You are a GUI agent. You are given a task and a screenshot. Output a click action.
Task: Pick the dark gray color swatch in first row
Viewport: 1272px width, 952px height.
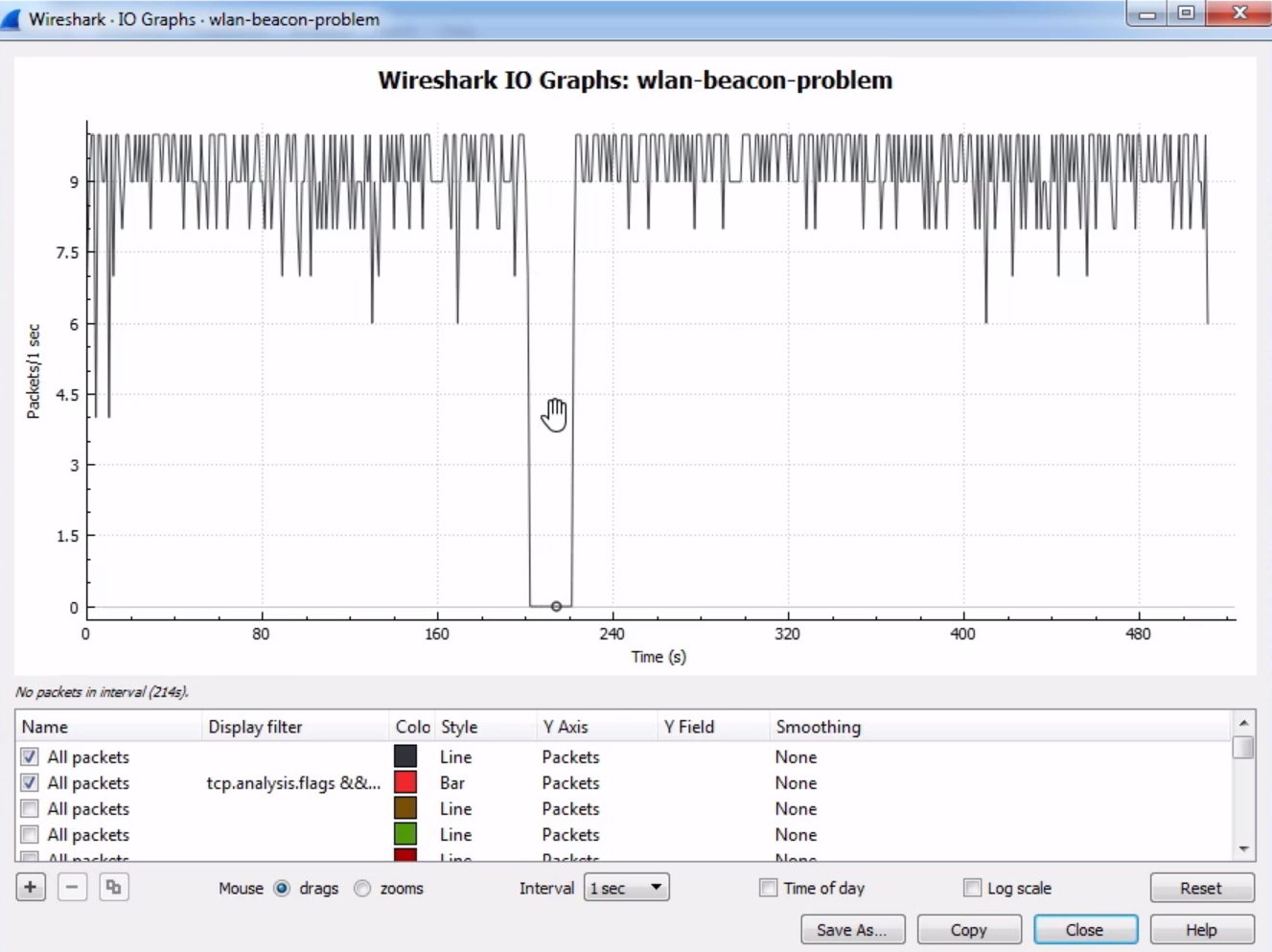tap(405, 756)
